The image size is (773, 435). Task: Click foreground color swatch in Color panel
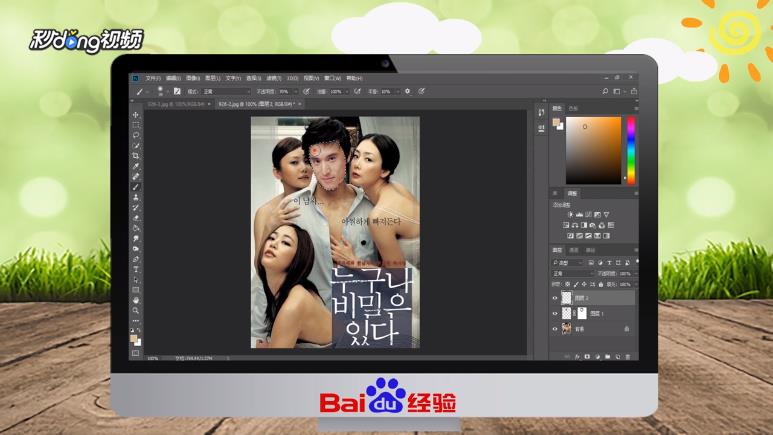coord(556,121)
